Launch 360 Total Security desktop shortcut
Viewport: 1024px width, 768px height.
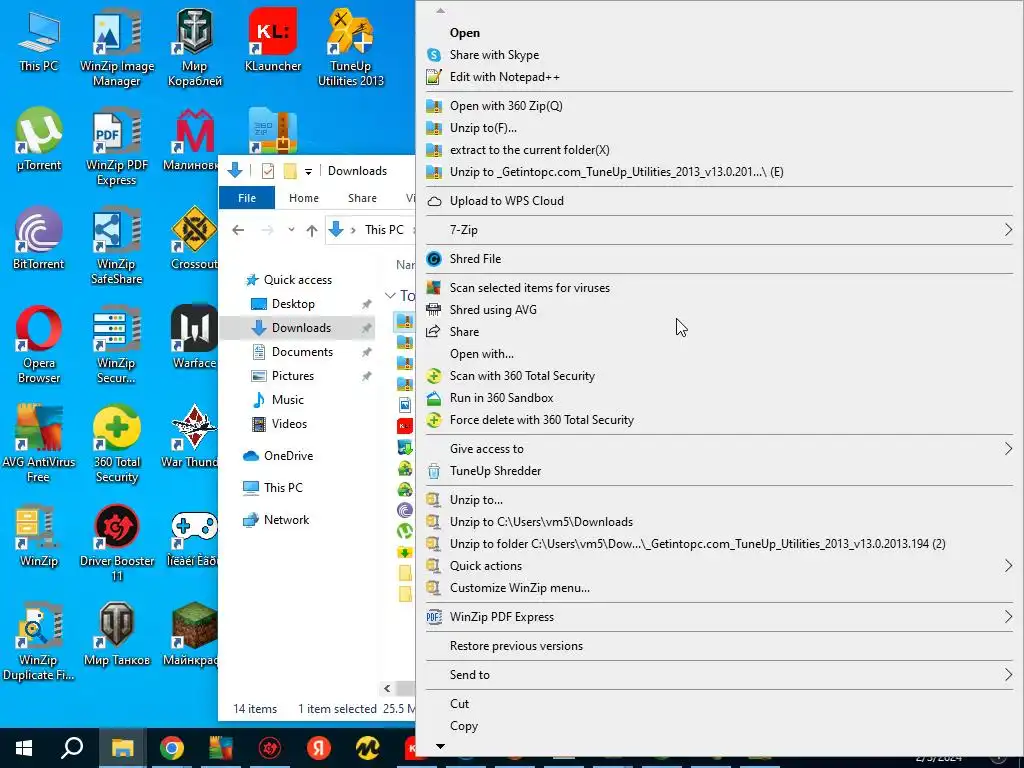pos(117,444)
